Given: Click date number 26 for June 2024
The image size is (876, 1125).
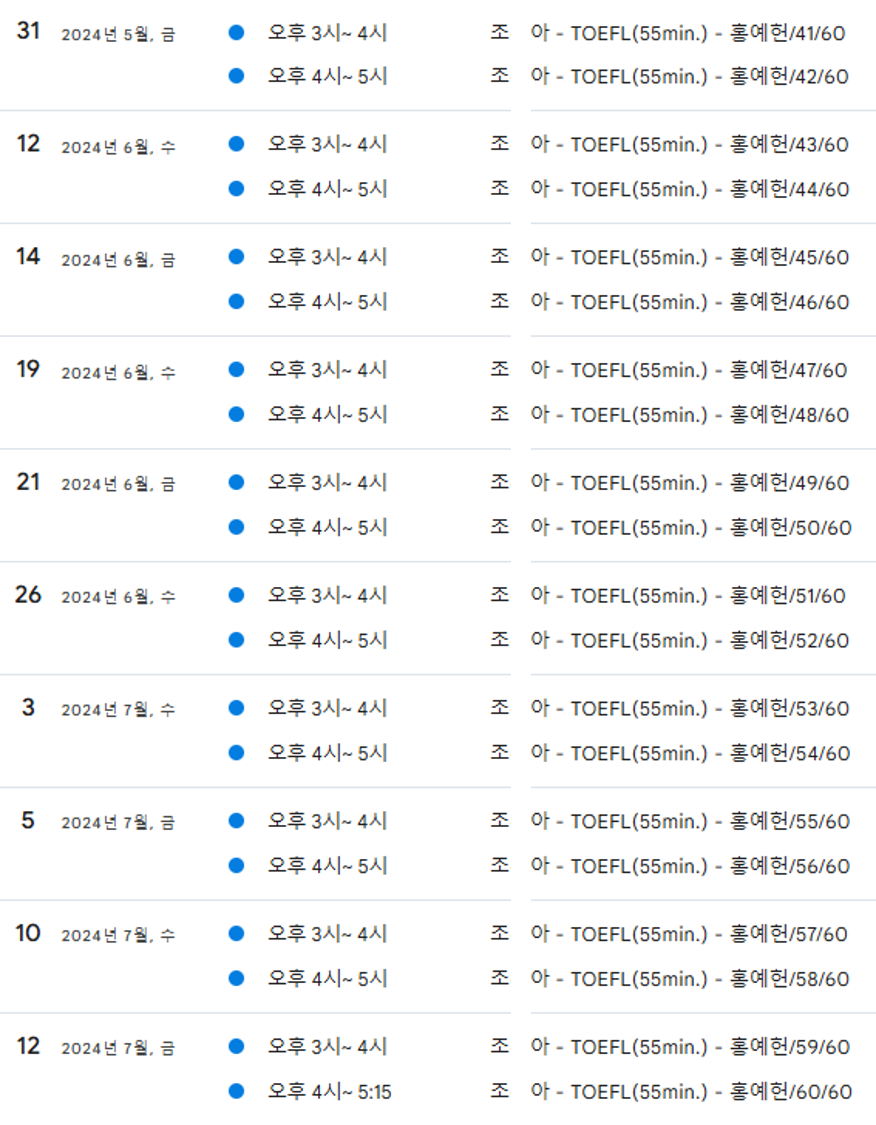Looking at the screenshot, I should click(x=28, y=594).
